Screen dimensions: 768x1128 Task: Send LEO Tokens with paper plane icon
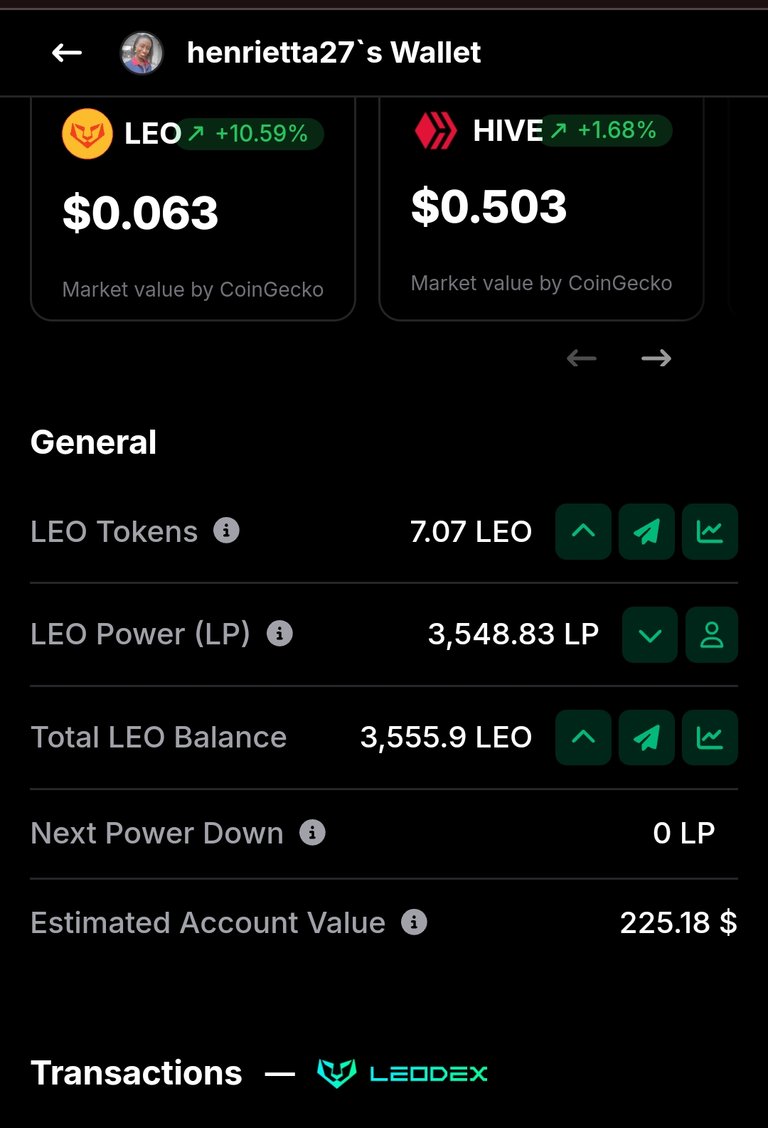(x=646, y=532)
